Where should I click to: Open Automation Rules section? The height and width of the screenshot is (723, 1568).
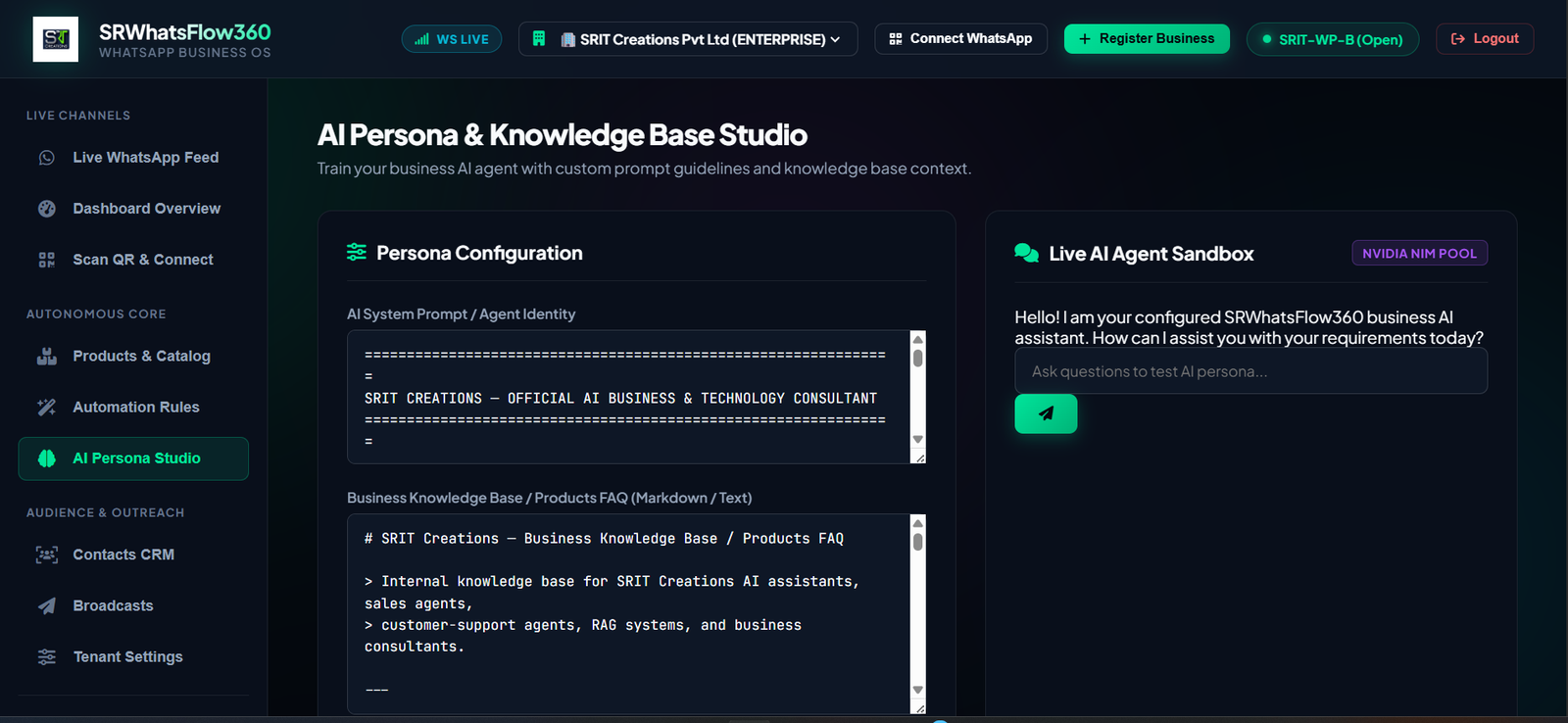click(x=133, y=408)
